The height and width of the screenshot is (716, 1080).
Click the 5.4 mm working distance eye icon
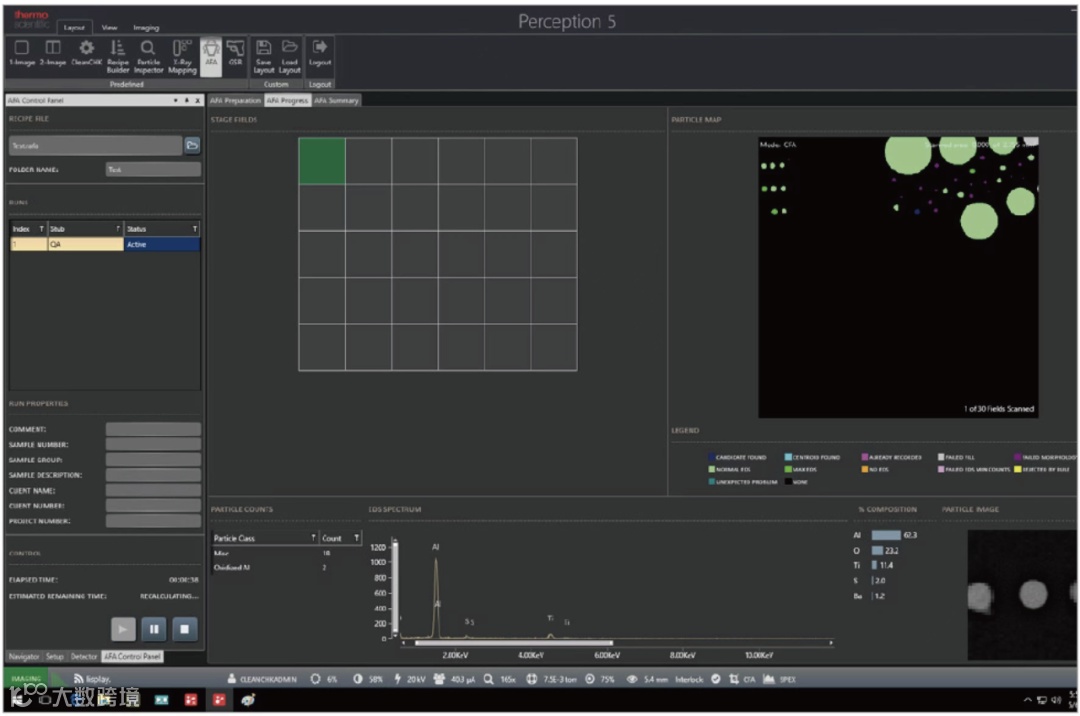click(x=631, y=679)
